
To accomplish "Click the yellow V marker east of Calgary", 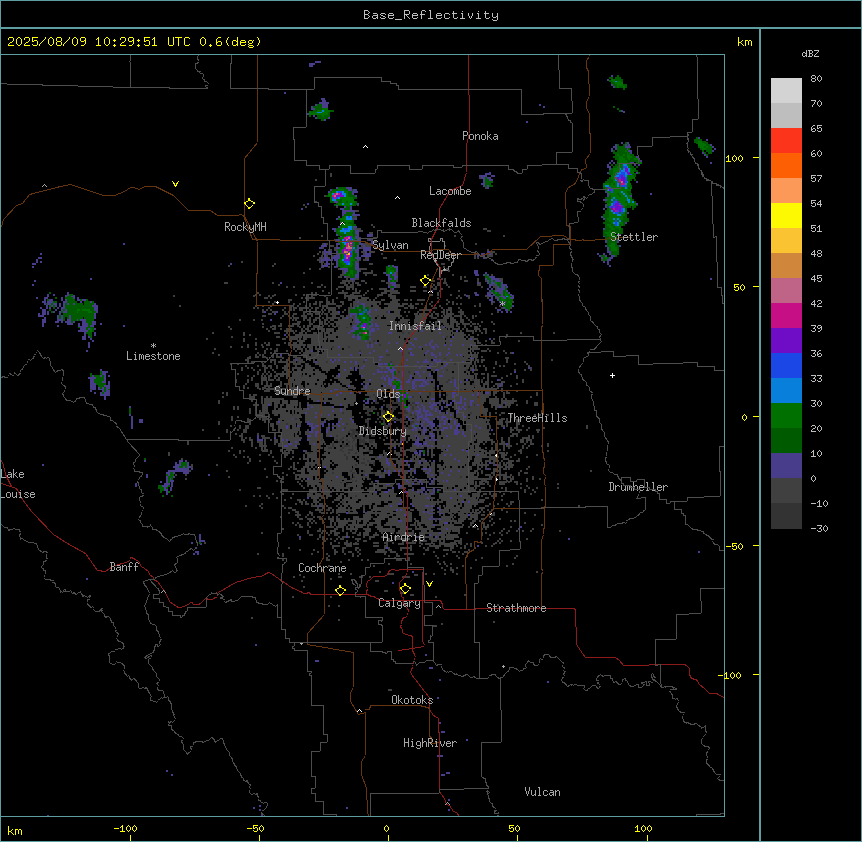I will click(x=429, y=584).
